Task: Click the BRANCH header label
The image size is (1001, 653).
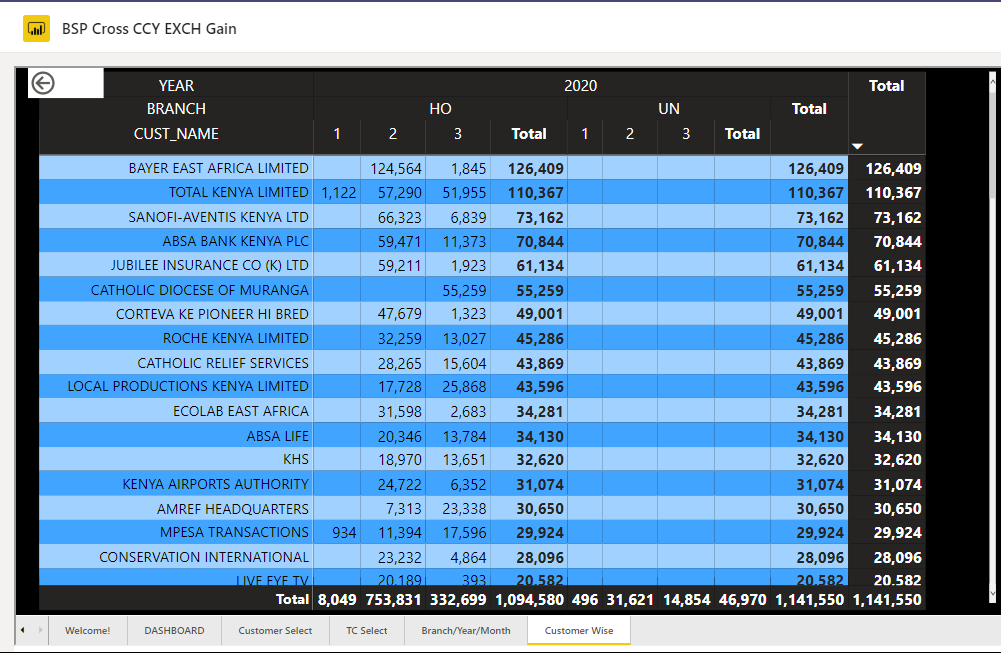Action: (176, 109)
